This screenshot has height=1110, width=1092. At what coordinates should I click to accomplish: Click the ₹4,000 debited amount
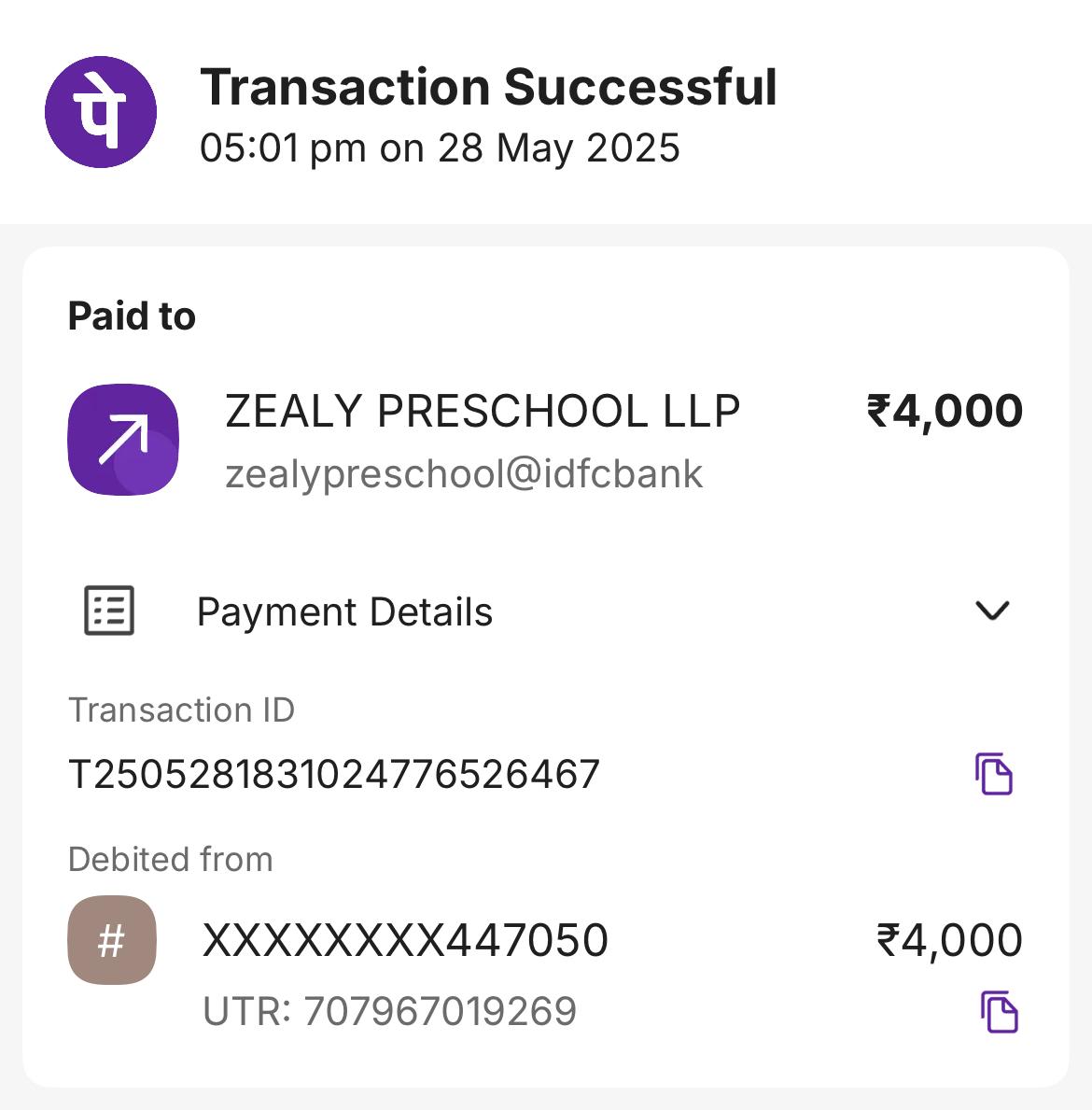coord(949,940)
